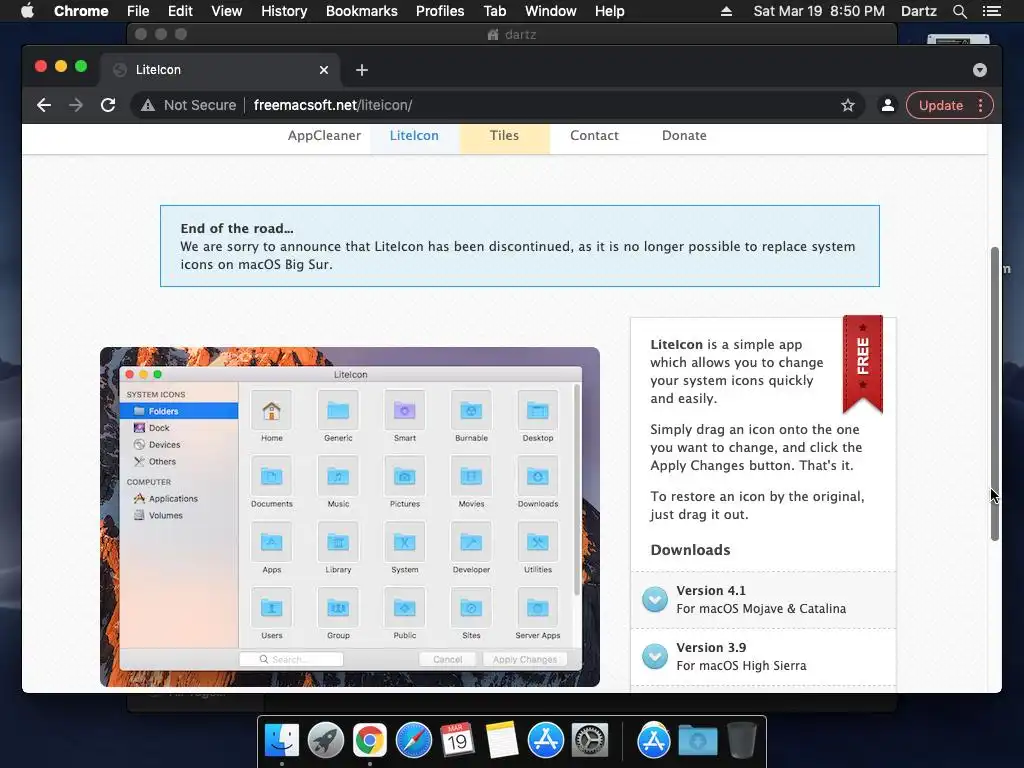Click the App Store icon beside Downloads folder
The height and width of the screenshot is (768, 1024).
point(654,741)
